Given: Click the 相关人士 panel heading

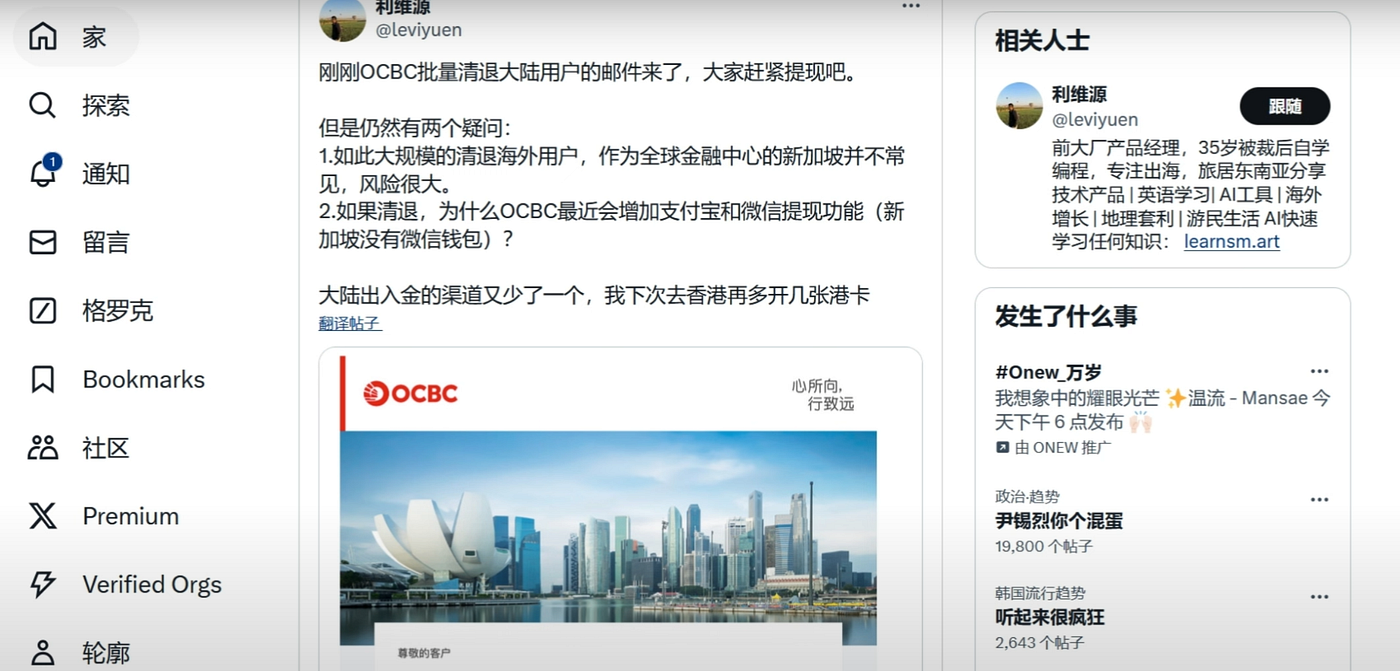Looking at the screenshot, I should tap(1042, 41).
